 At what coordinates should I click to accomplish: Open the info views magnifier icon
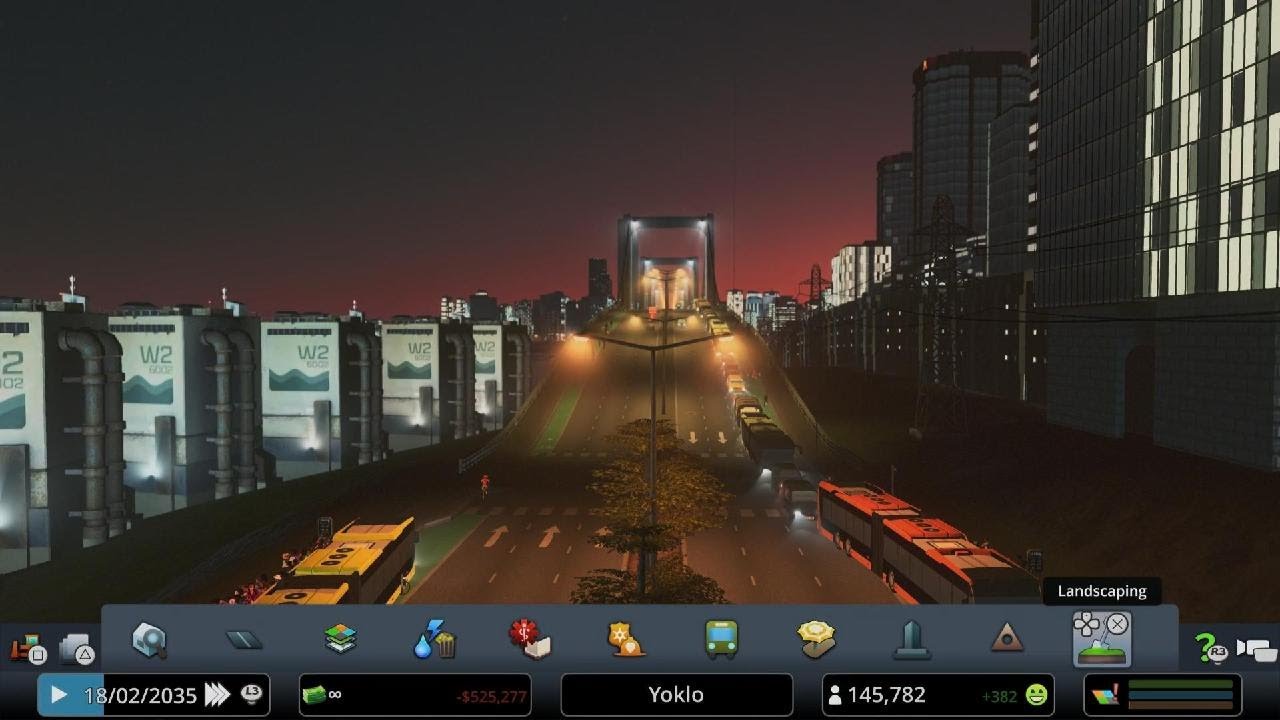coord(149,640)
